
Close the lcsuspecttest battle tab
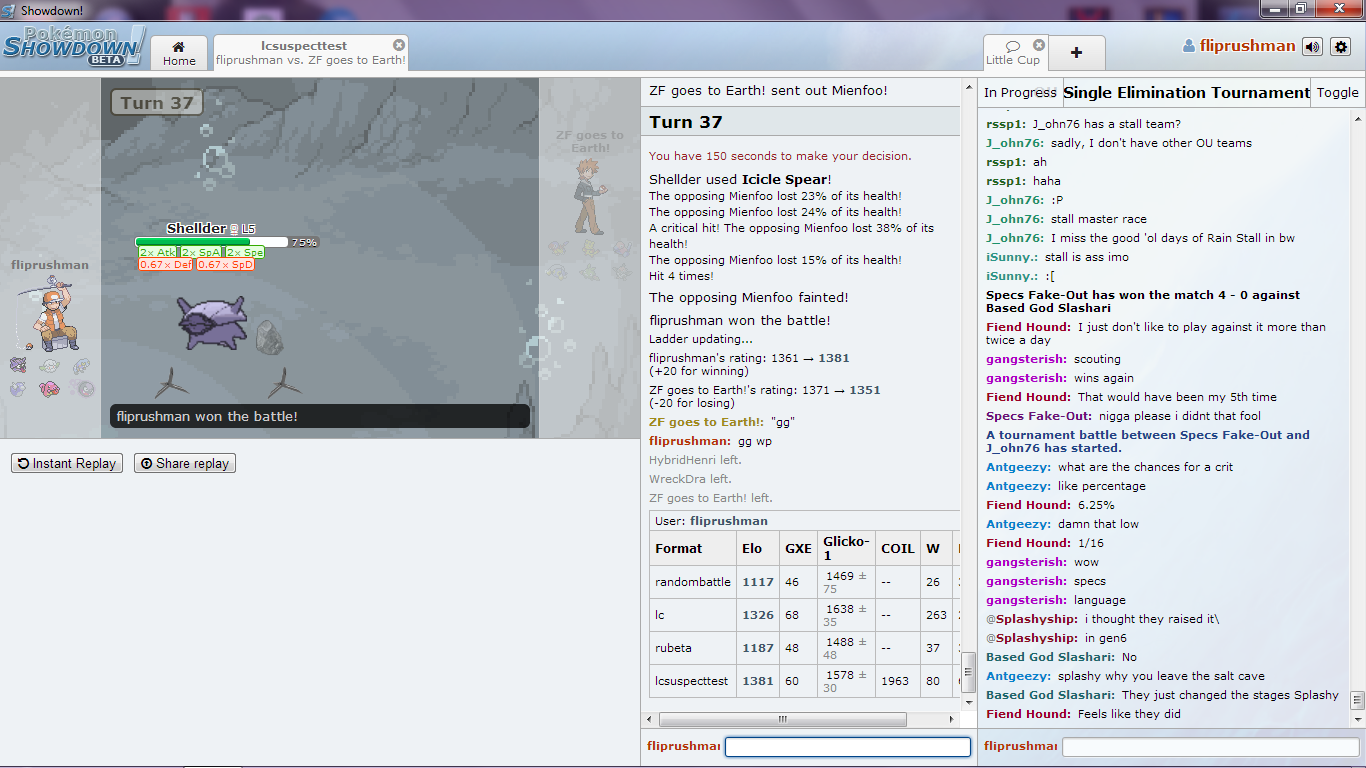point(399,45)
